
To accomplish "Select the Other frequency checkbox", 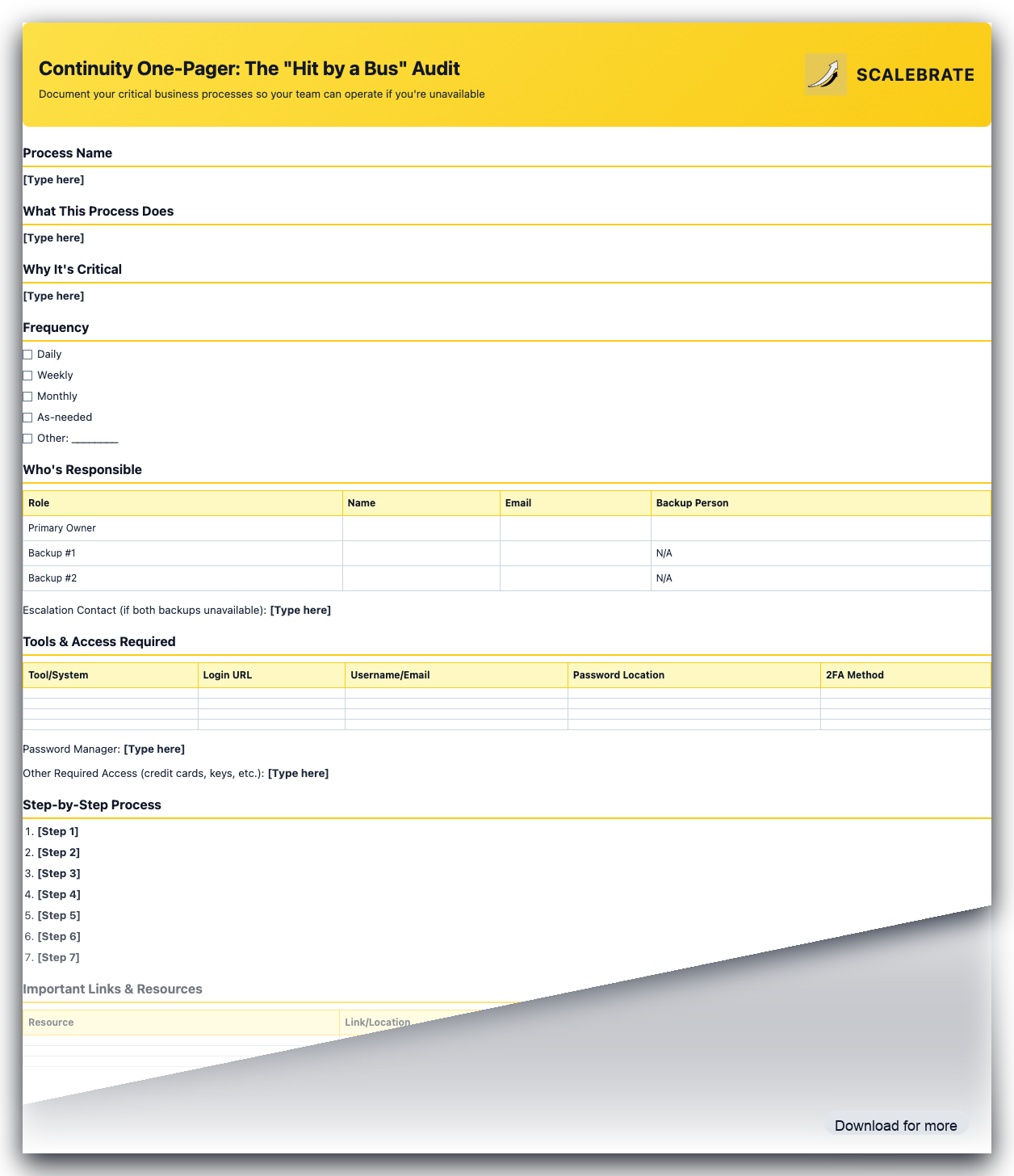I will click(27, 439).
